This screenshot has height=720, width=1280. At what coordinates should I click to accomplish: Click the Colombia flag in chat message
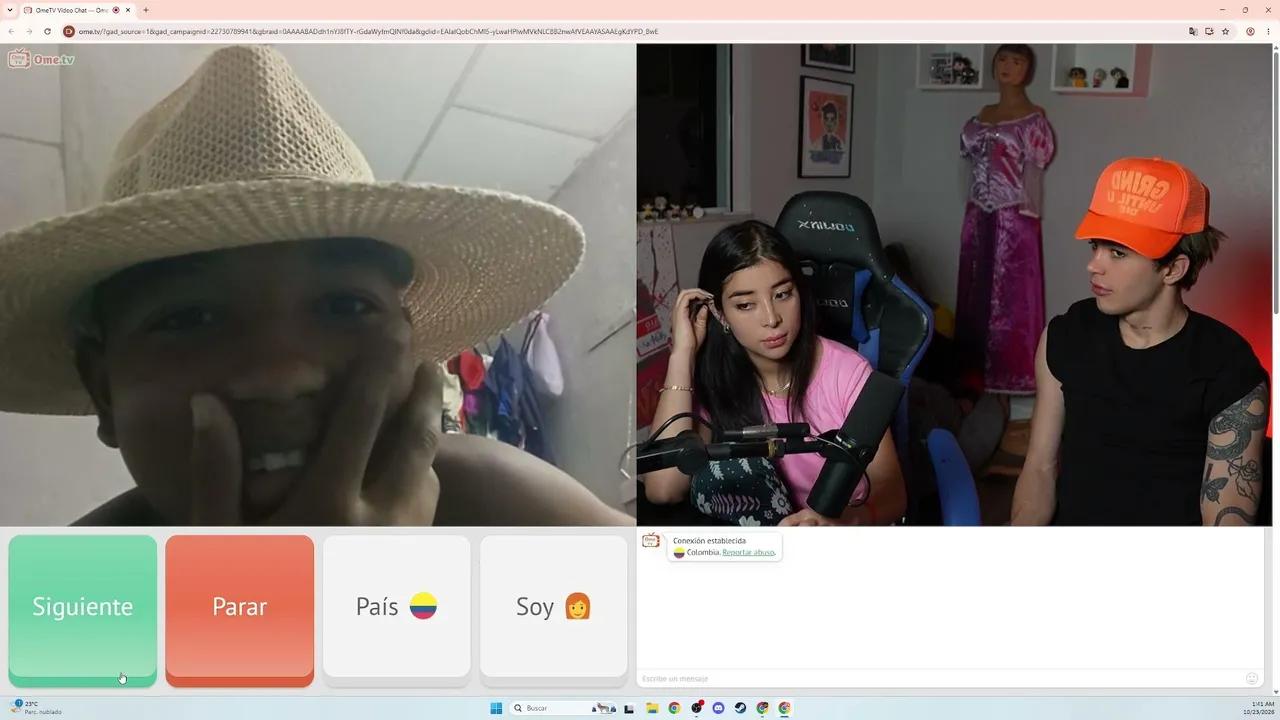[679, 552]
